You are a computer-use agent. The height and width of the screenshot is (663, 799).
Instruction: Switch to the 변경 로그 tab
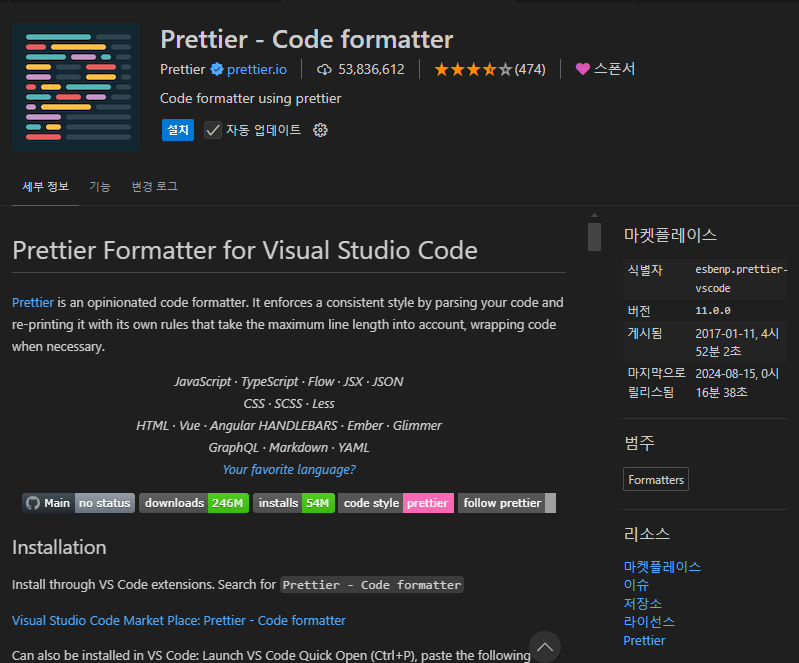click(155, 187)
